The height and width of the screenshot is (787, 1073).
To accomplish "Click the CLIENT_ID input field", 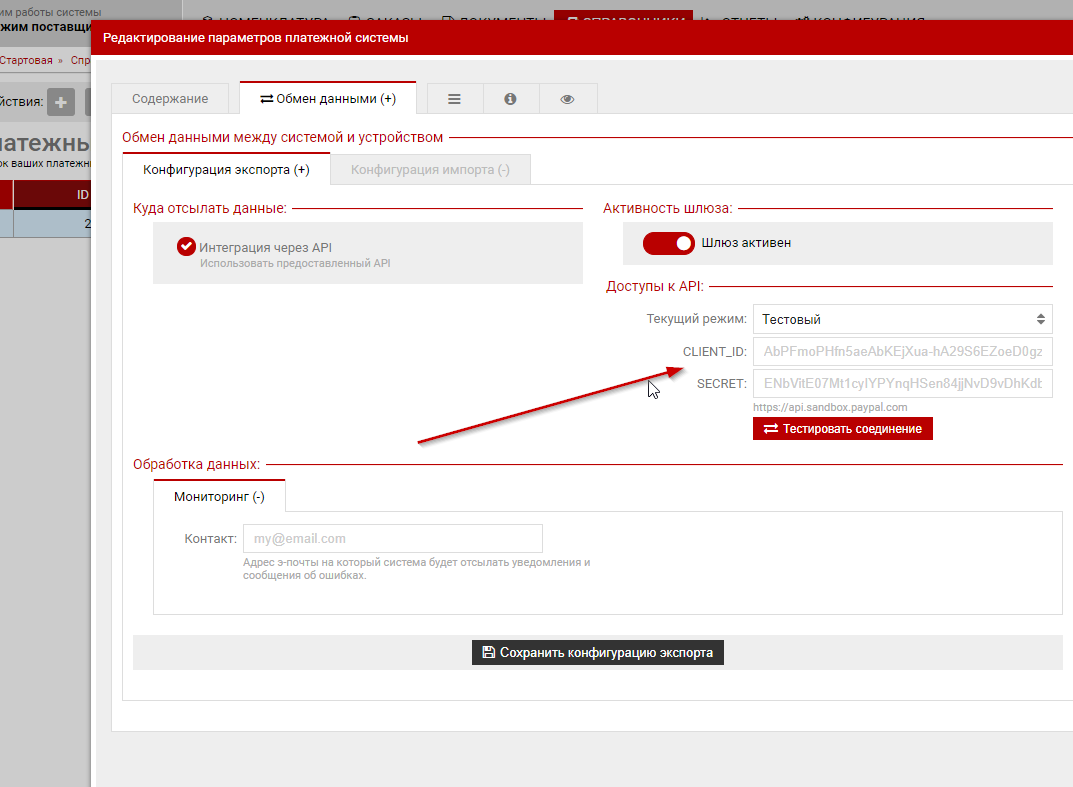I will (902, 352).
